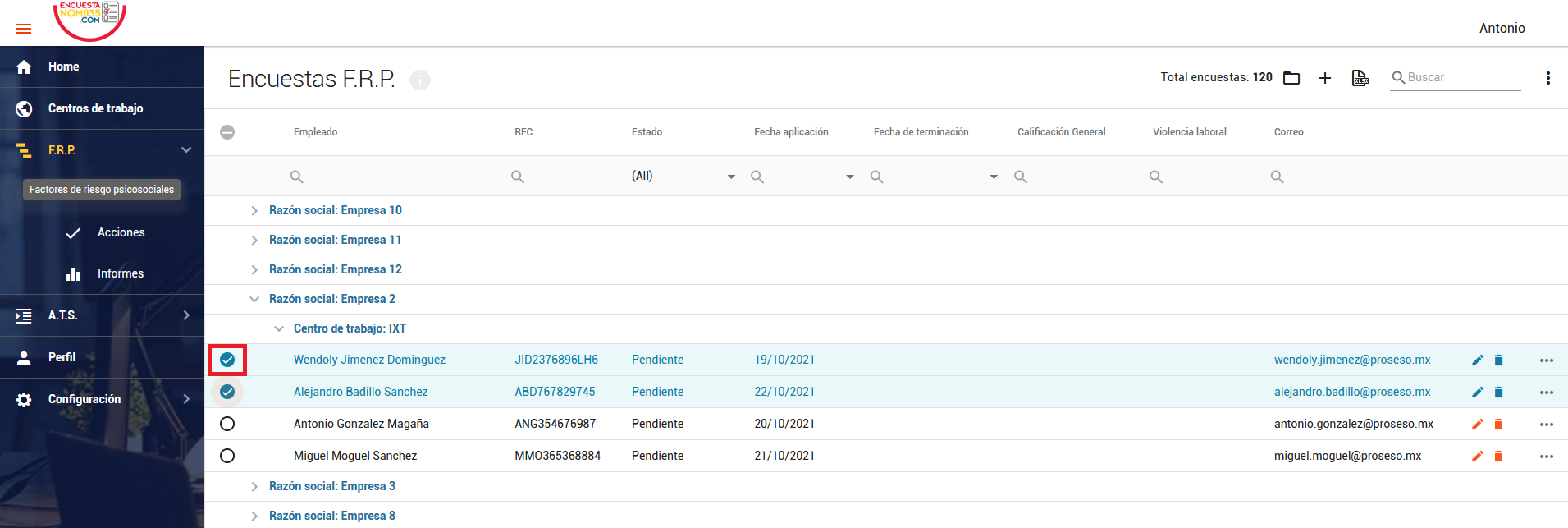Sort by the RFC column header
The image size is (1568, 528).
point(523,132)
